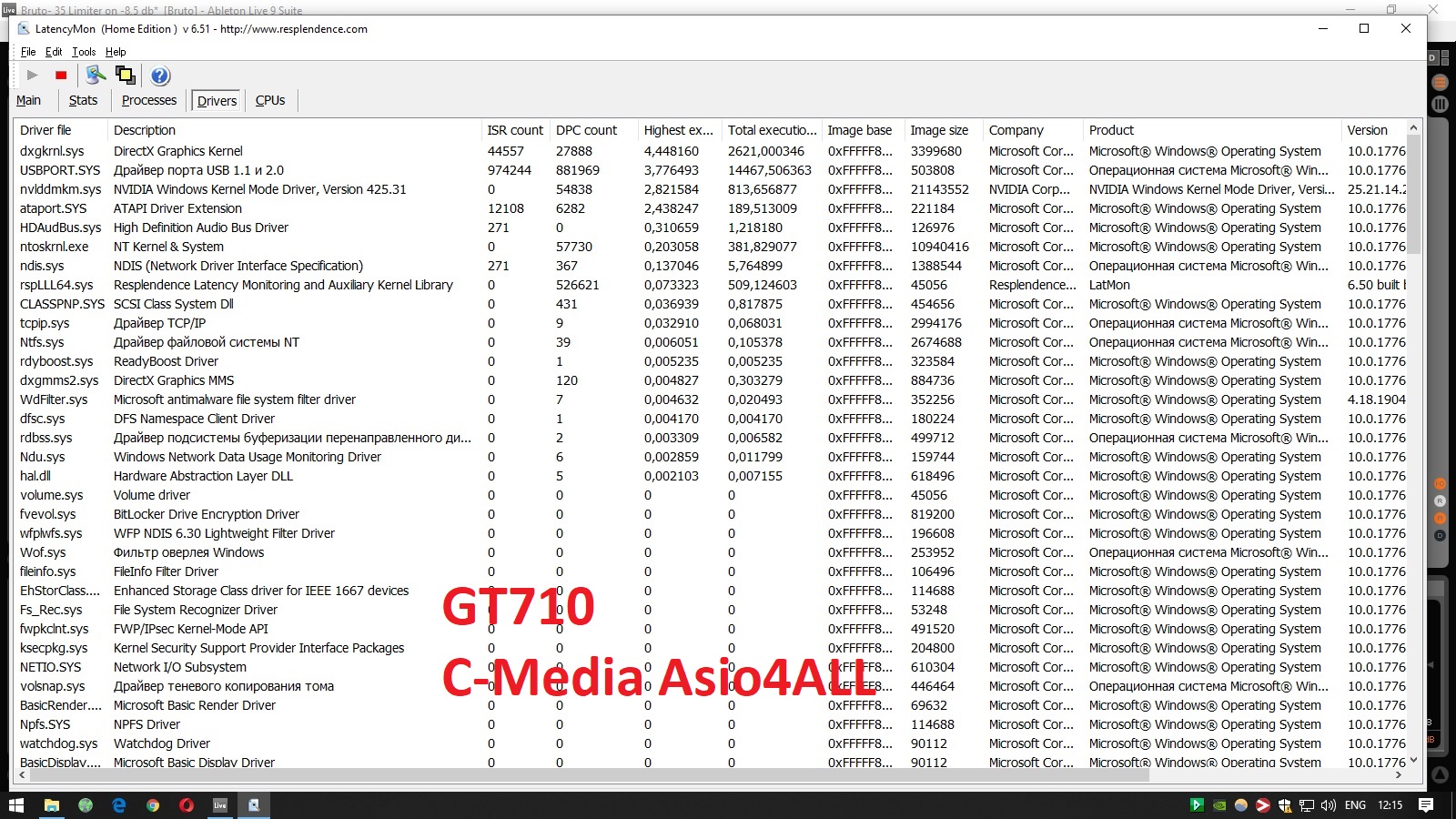Select the Drivers tab
The image size is (1456, 819).
[217, 101]
